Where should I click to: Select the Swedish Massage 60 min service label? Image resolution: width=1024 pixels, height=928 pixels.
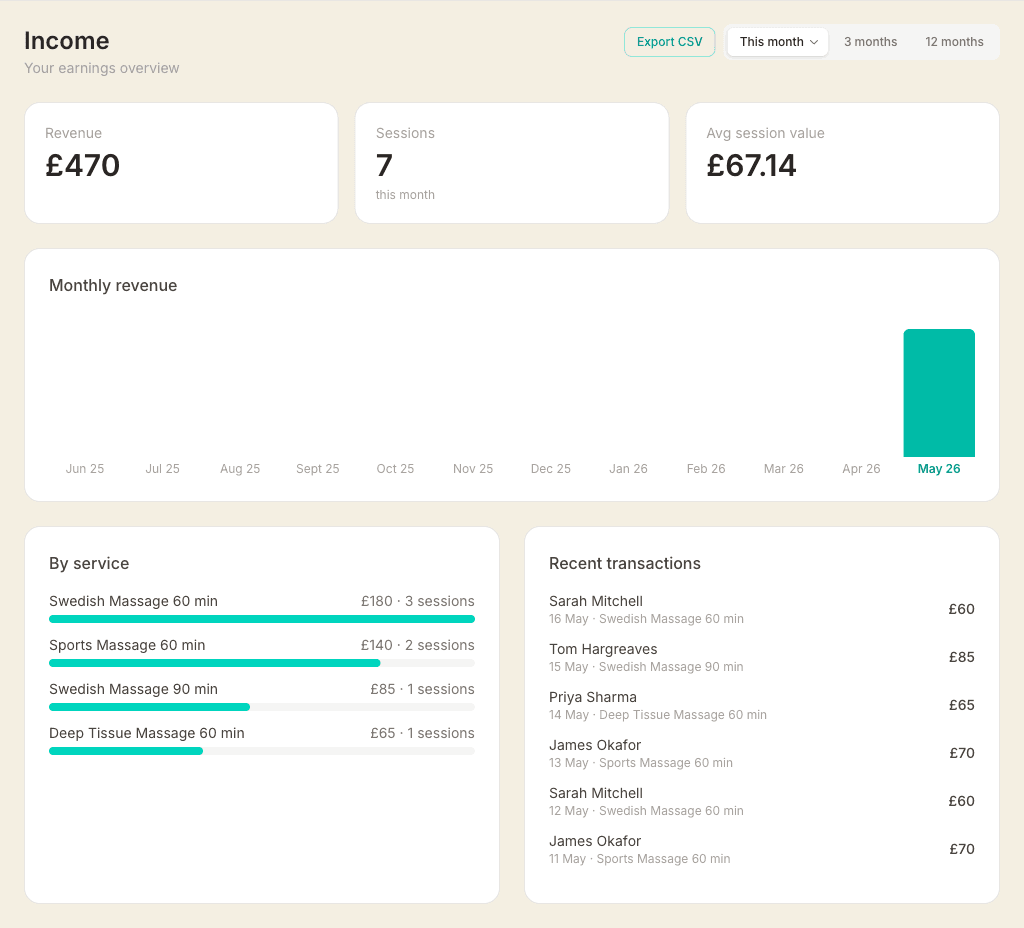[x=133, y=601]
